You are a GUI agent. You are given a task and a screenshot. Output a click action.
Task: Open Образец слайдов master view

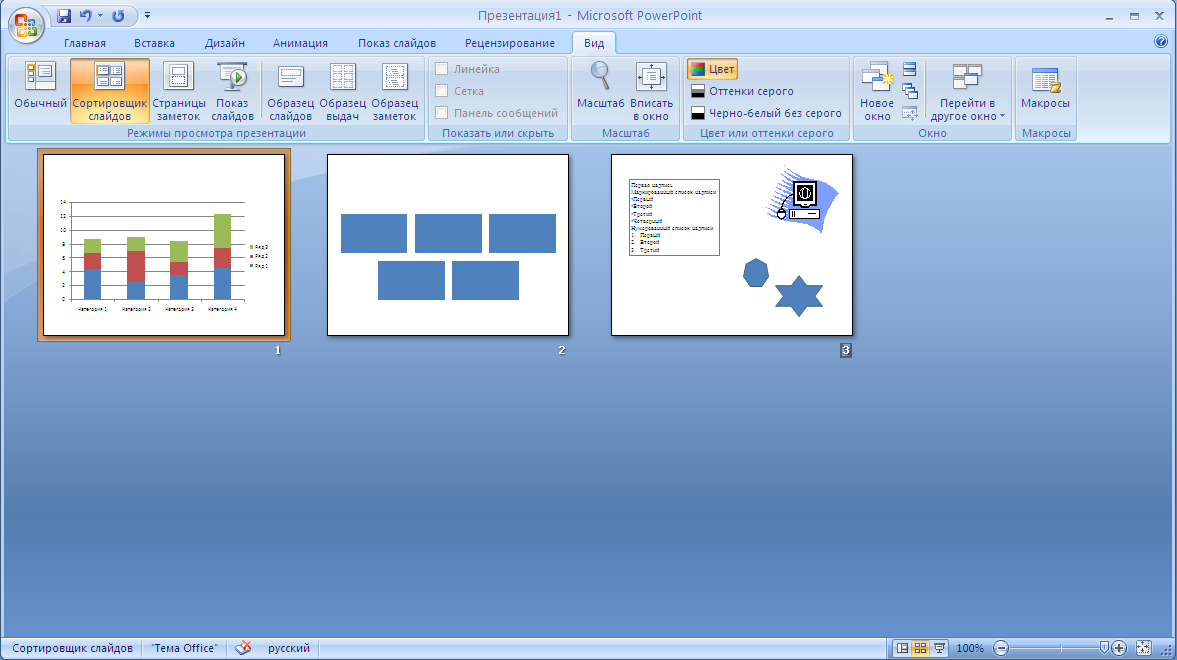[290, 91]
